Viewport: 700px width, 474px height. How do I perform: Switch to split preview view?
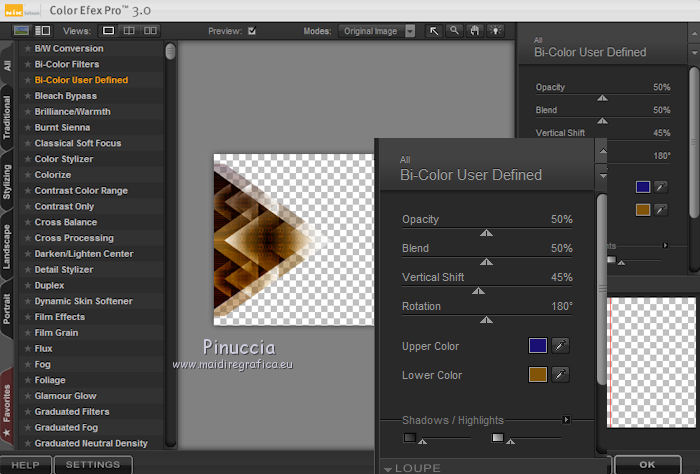pyautogui.click(x=129, y=31)
